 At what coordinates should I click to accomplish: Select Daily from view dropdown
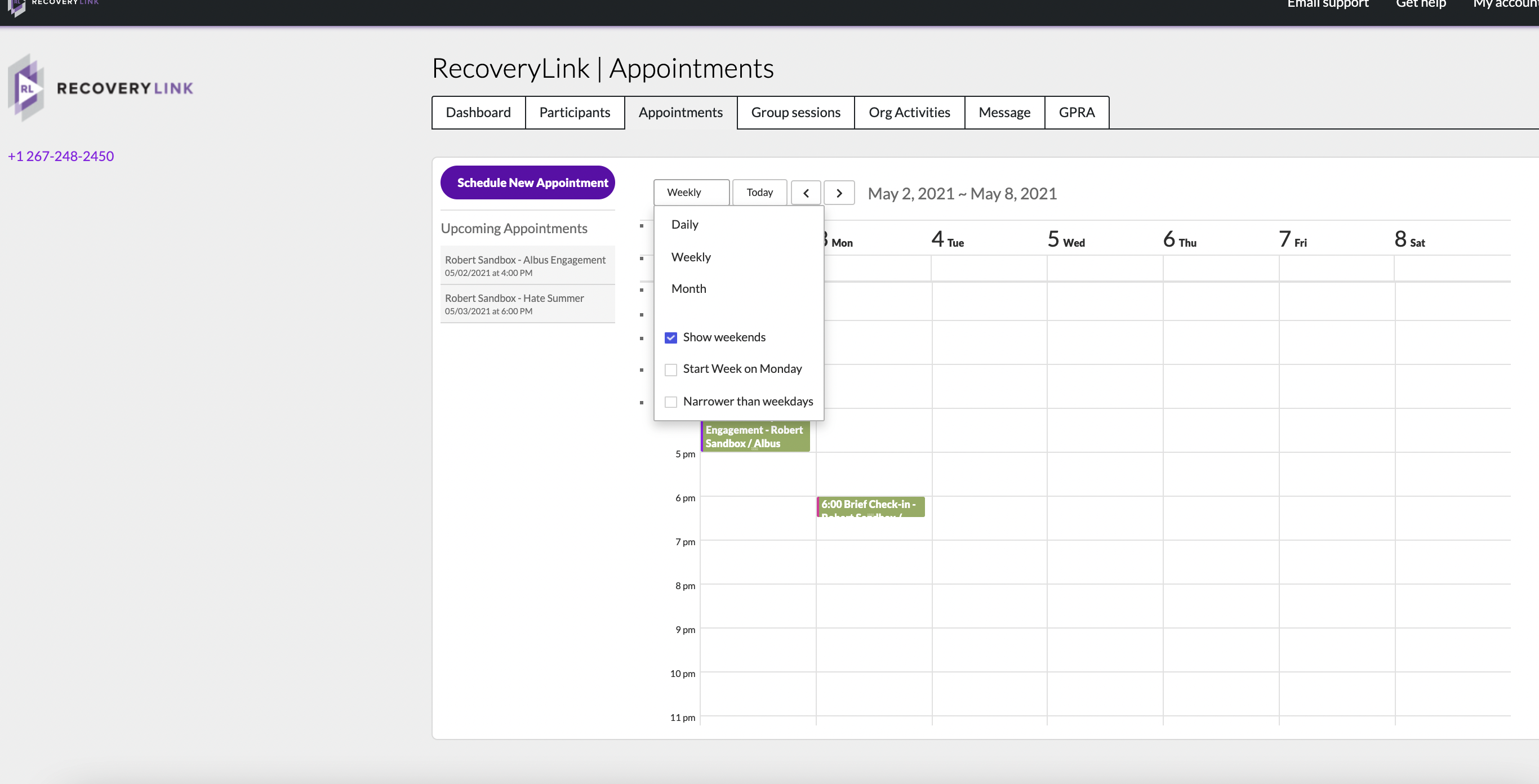coord(684,225)
